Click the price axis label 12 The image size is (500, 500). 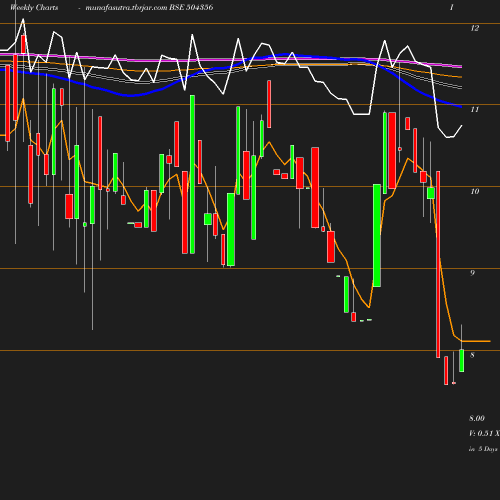[475, 28]
